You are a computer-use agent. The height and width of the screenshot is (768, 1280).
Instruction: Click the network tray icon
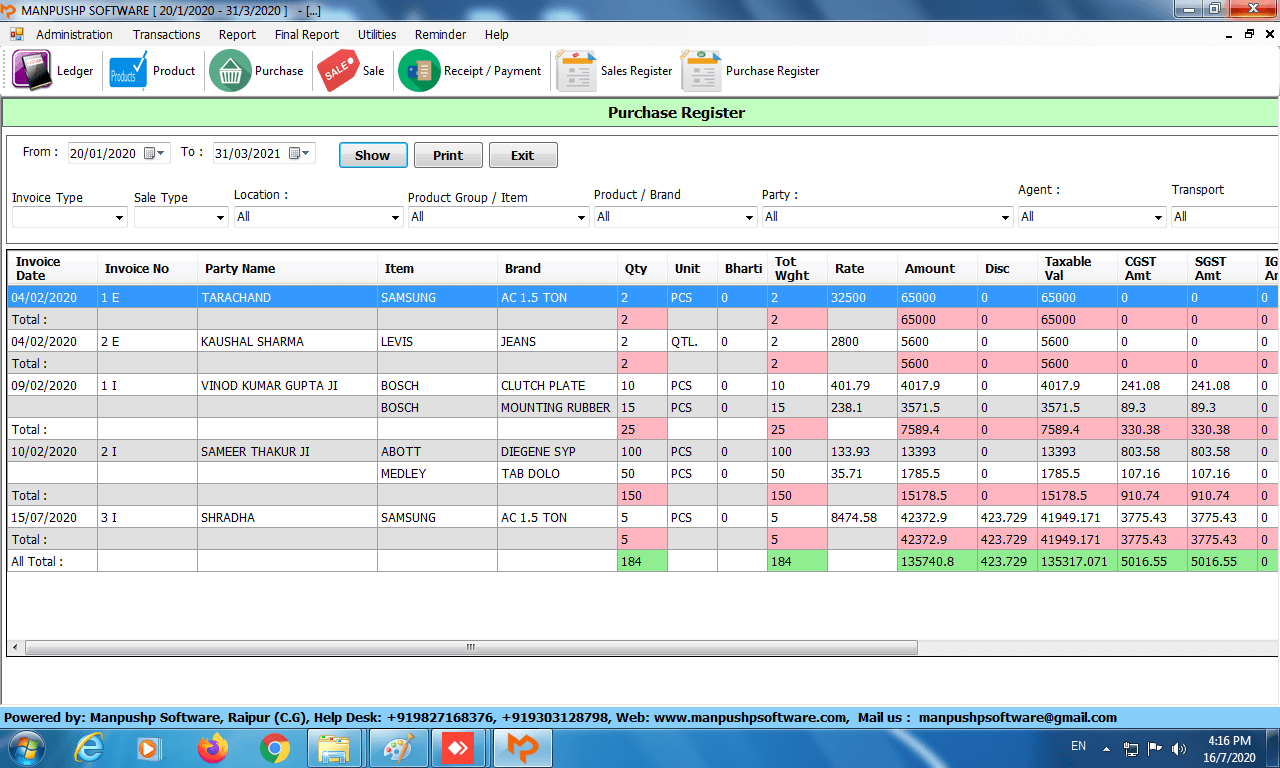point(1131,747)
